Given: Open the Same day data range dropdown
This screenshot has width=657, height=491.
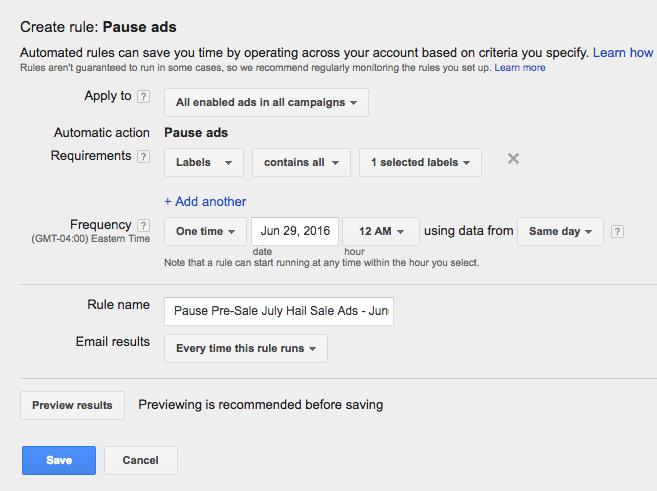Looking at the screenshot, I should click(x=560, y=231).
